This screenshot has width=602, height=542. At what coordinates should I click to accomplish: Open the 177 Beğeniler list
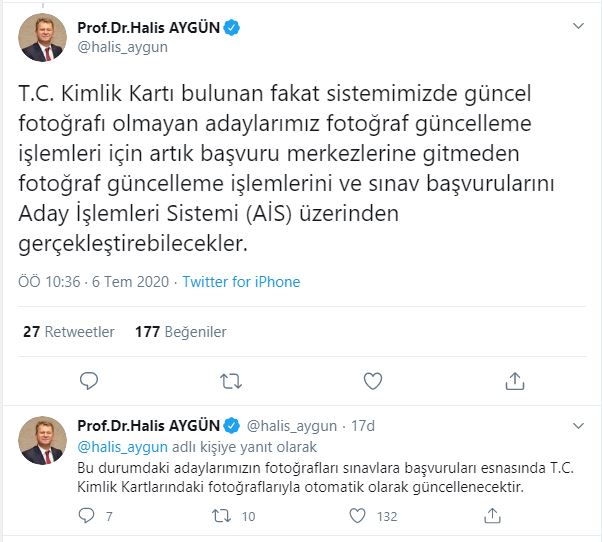181,331
